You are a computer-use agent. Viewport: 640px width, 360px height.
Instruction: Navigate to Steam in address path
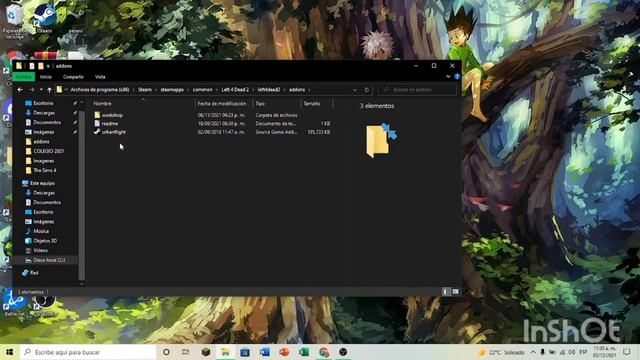coord(144,90)
